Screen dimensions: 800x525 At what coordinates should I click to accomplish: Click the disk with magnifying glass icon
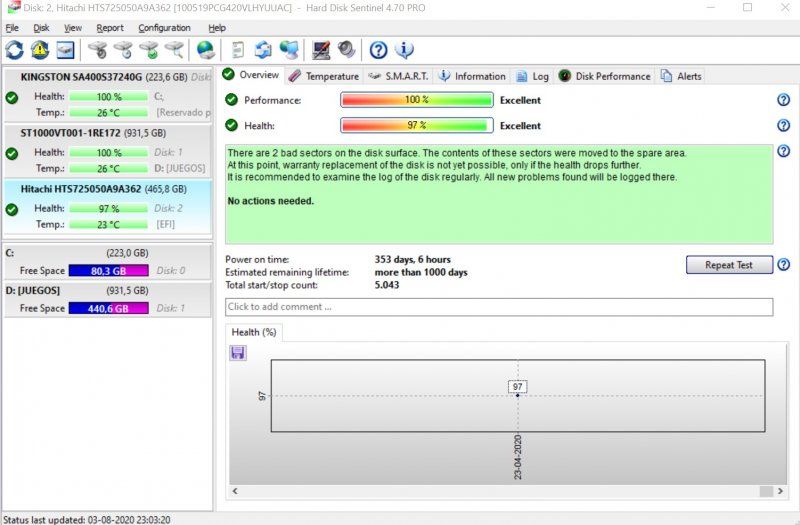[x=174, y=50]
